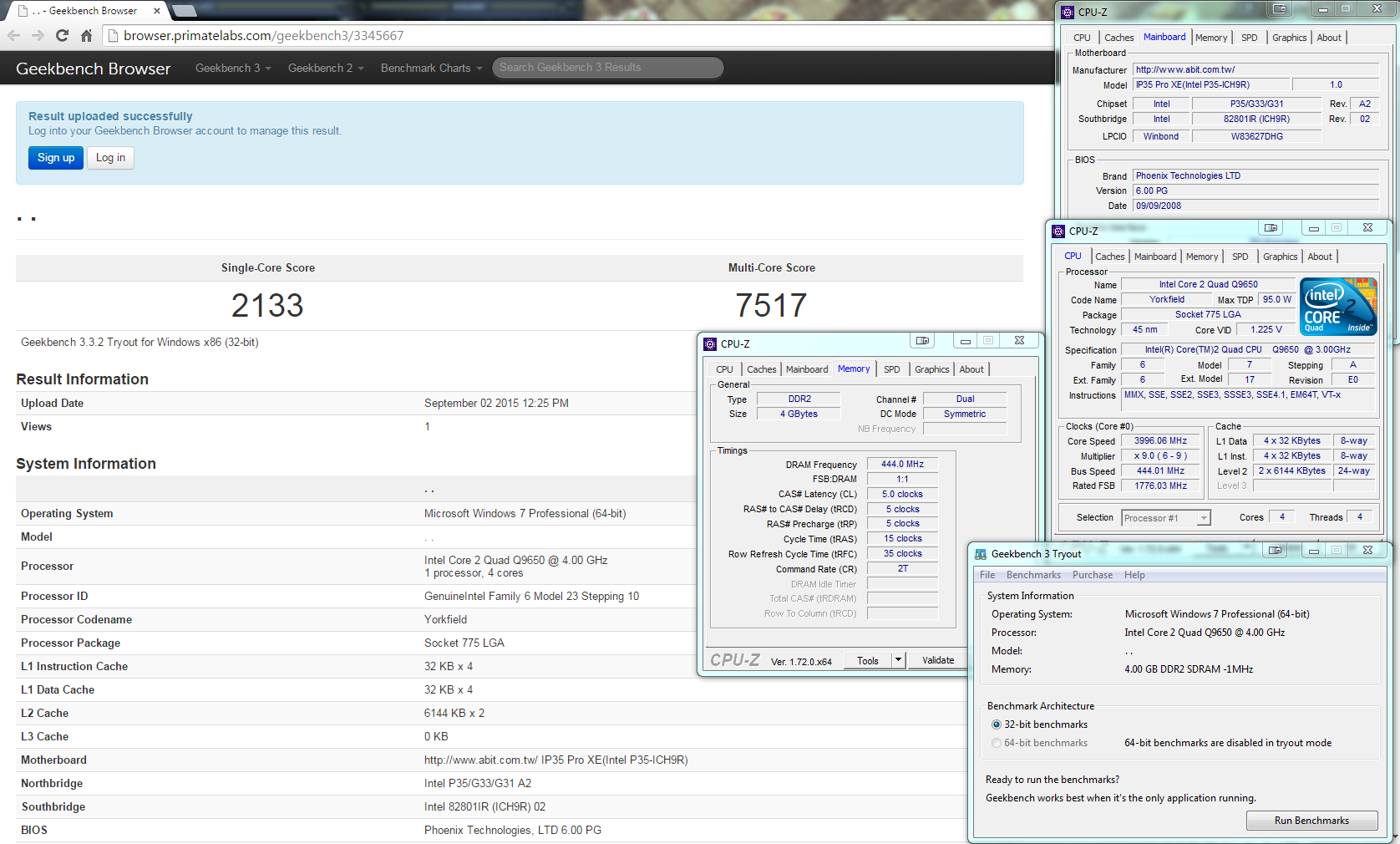Click the Multiplier x 9.0 value

(x=1160, y=456)
